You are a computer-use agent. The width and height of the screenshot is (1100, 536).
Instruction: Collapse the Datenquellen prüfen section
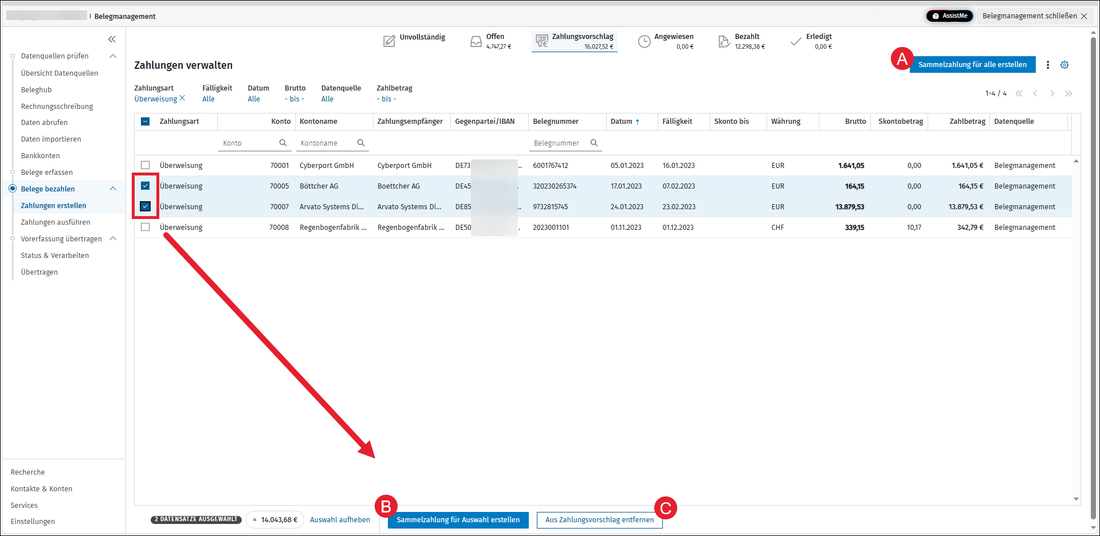pos(113,56)
